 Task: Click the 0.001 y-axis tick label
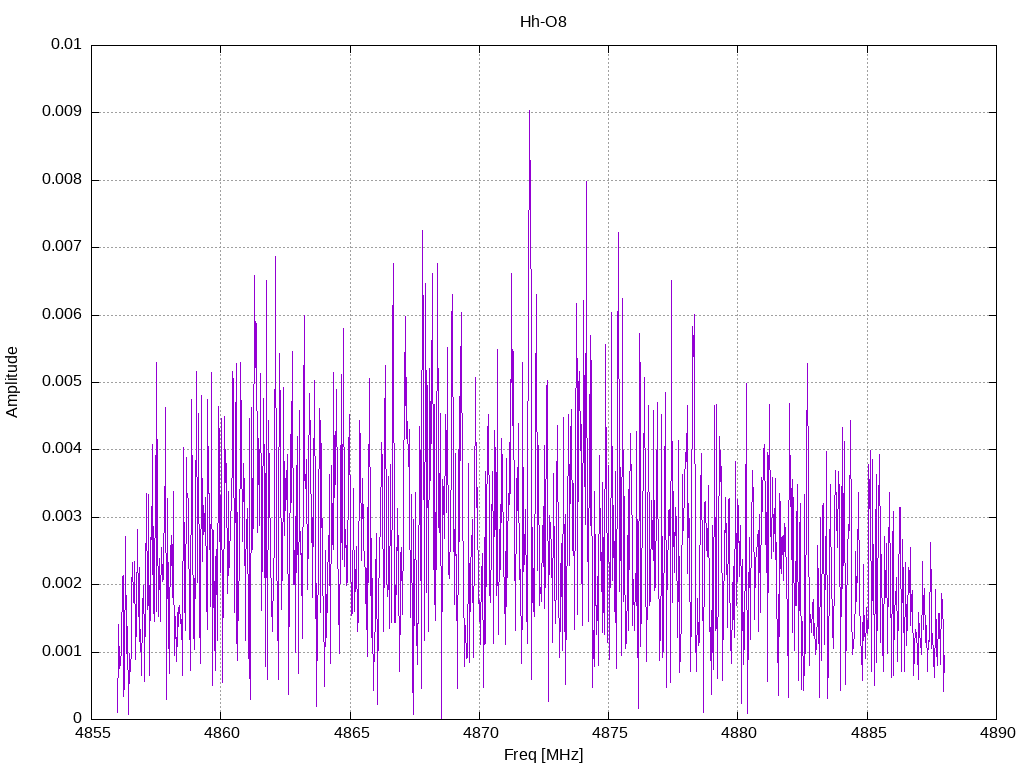point(62,652)
